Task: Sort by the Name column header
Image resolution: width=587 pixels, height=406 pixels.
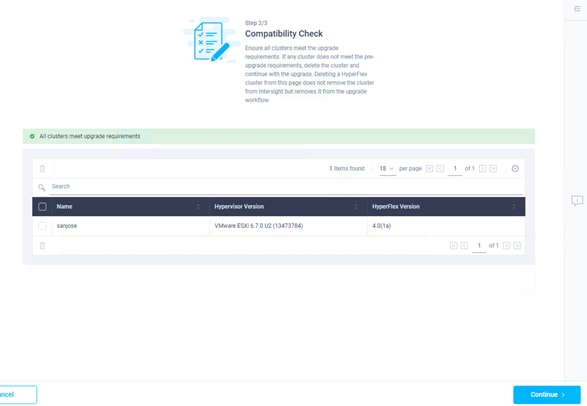Action: 64,207
